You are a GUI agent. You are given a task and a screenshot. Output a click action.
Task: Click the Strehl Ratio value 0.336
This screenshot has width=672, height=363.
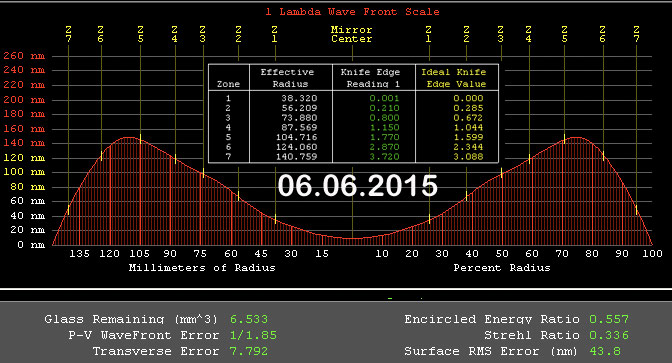609,335
